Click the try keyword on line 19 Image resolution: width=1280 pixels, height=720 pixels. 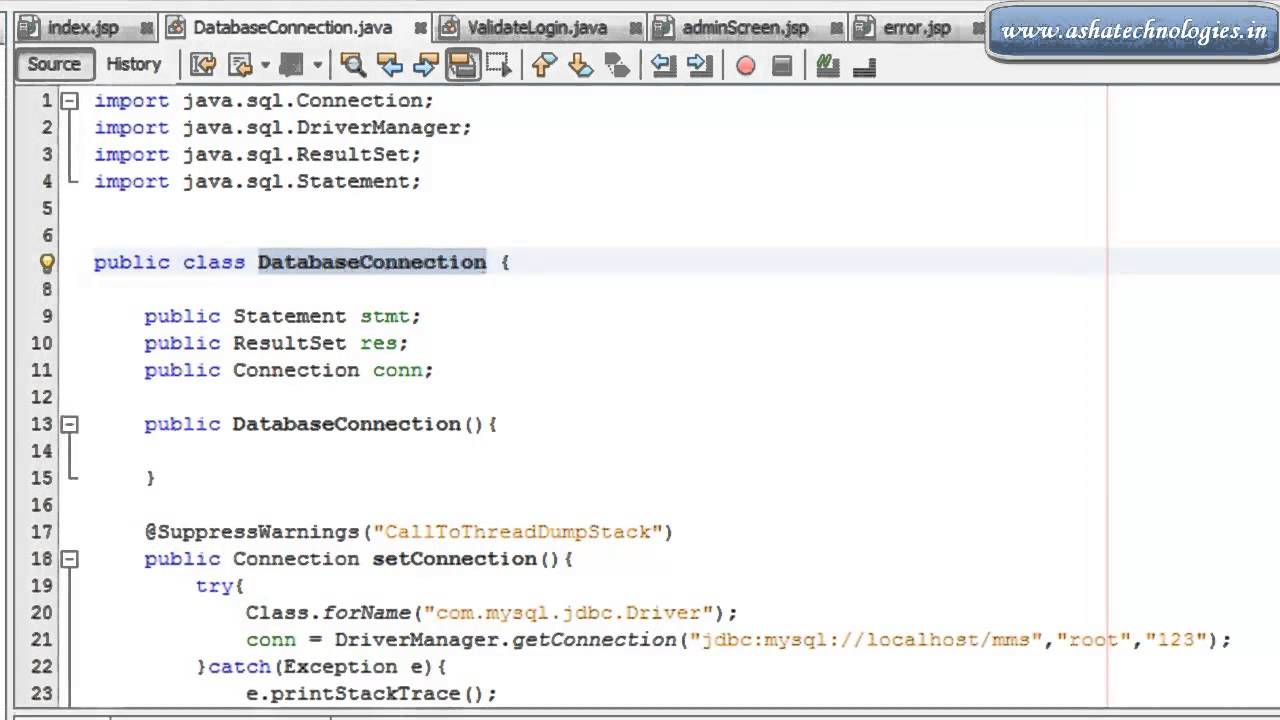pos(214,586)
